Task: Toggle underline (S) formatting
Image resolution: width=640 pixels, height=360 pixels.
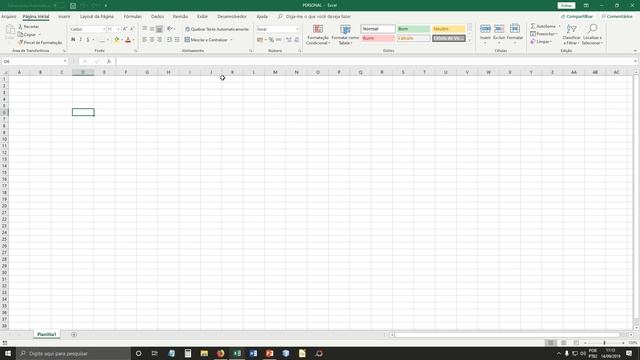Action: coord(88,40)
